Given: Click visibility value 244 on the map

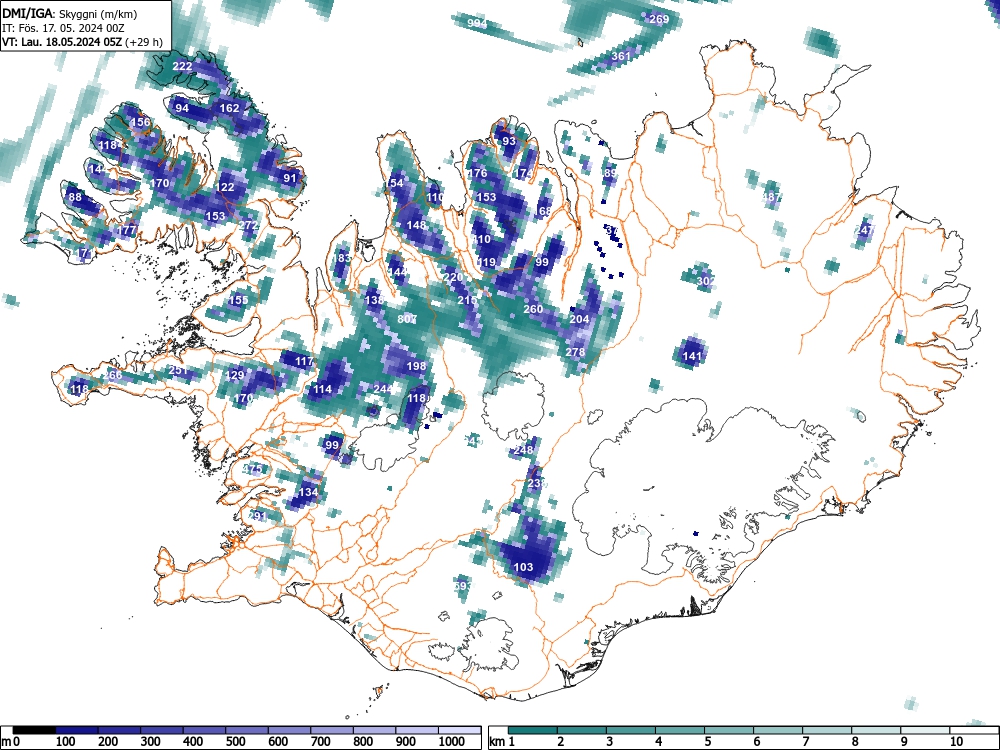Looking at the screenshot, I should 383,389.
